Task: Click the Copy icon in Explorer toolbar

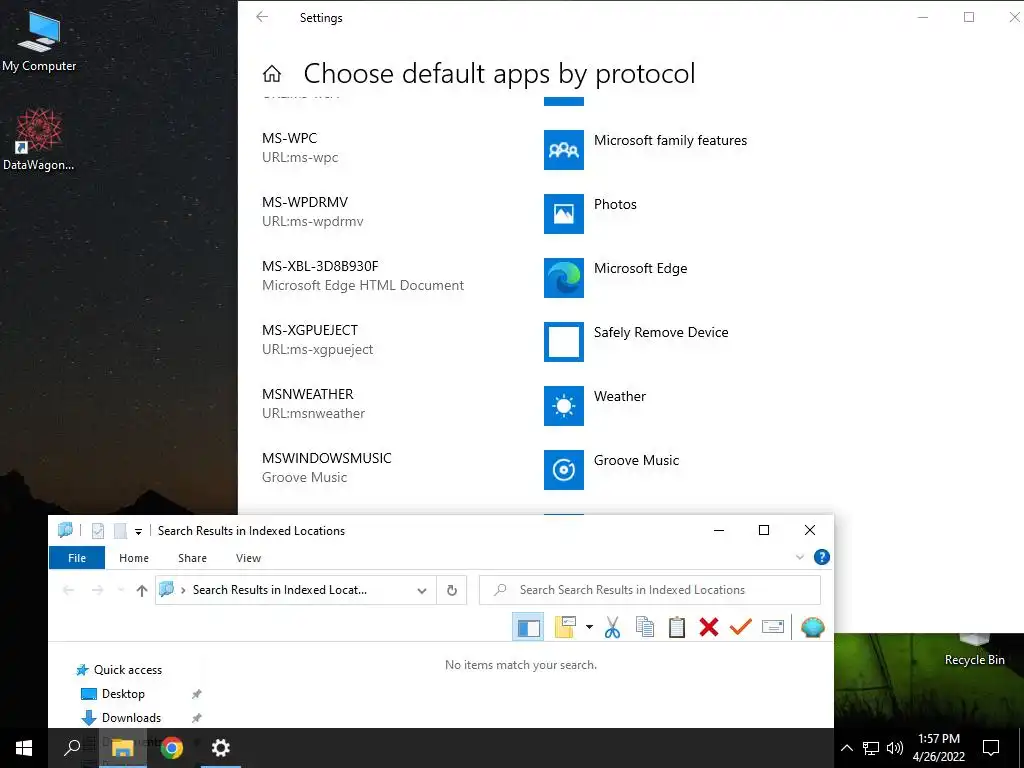Action: [x=645, y=628]
